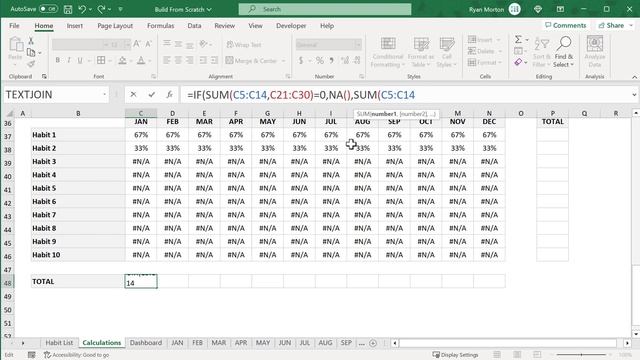Screen dimensions: 640x360
Task: Open Cell Styles dropdown
Action: point(447,52)
